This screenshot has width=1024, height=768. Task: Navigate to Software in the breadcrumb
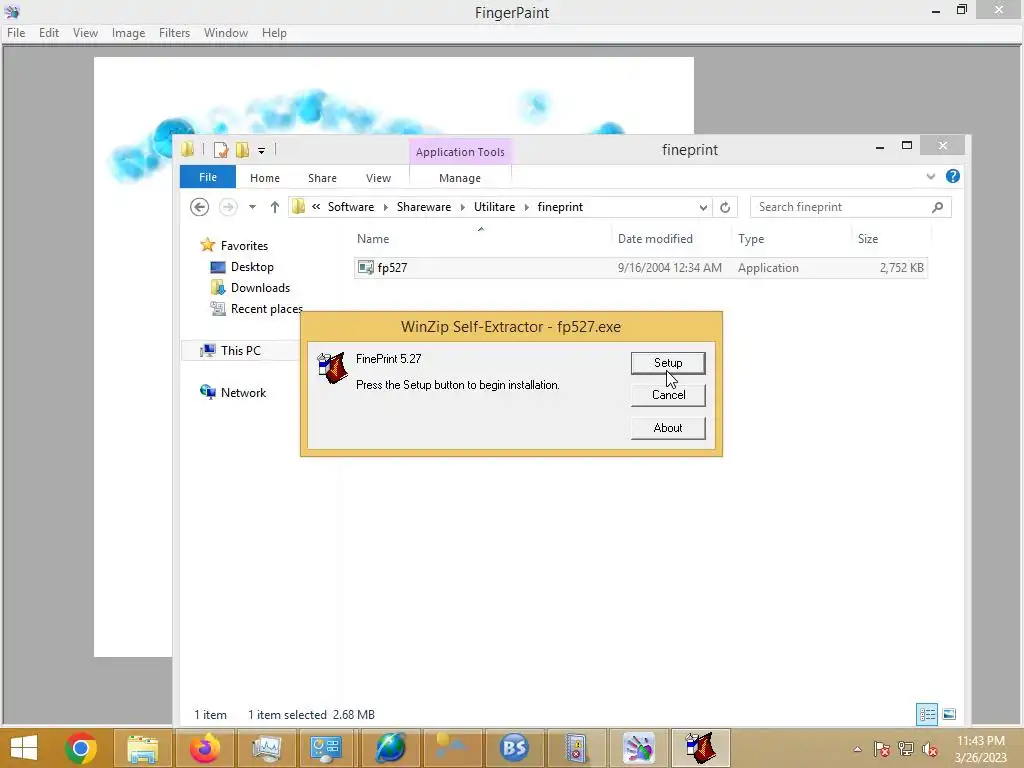351,207
